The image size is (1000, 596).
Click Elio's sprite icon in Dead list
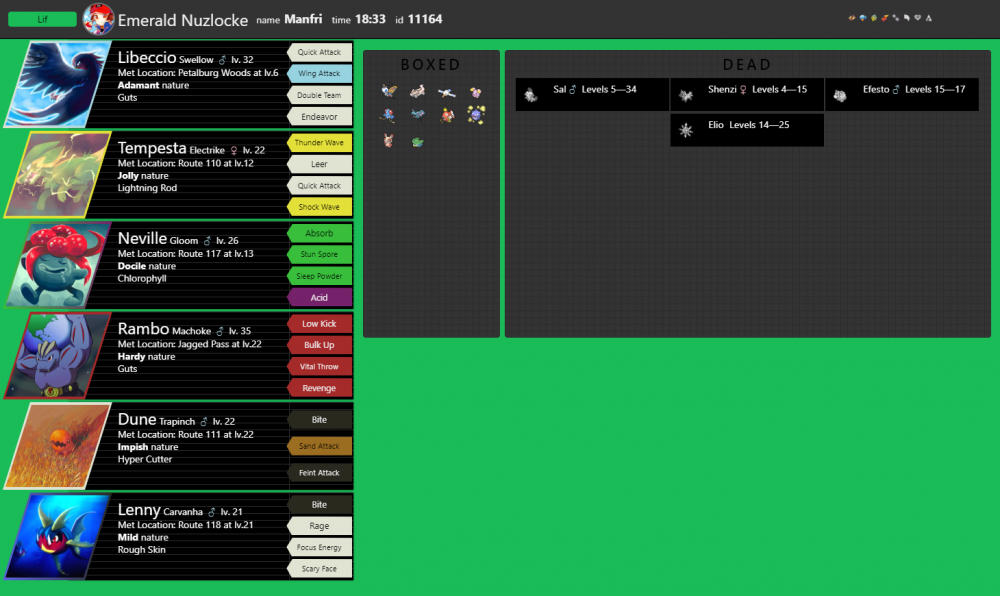coord(686,130)
